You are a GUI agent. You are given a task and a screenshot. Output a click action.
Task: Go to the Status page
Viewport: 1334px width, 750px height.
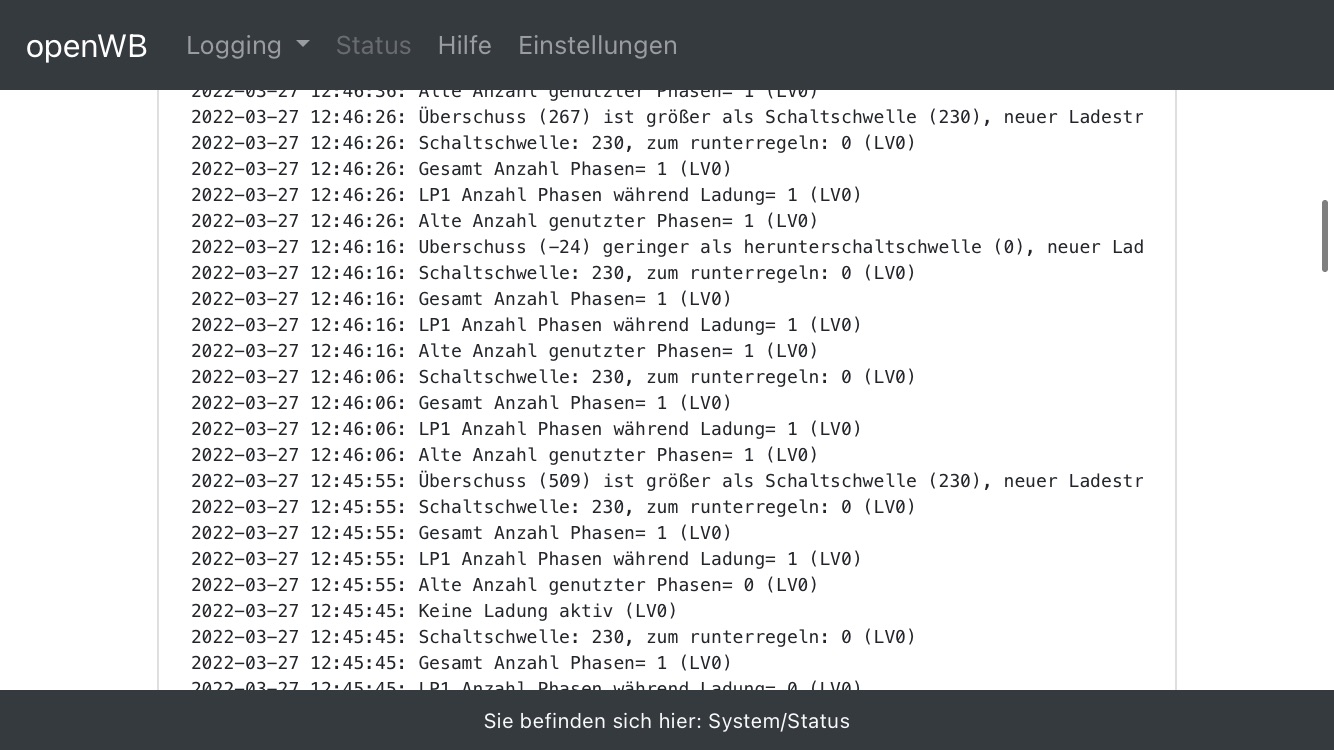[373, 45]
